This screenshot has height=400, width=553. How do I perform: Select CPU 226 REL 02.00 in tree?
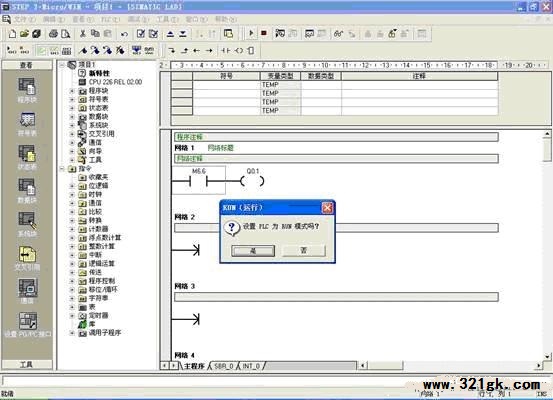(115, 82)
